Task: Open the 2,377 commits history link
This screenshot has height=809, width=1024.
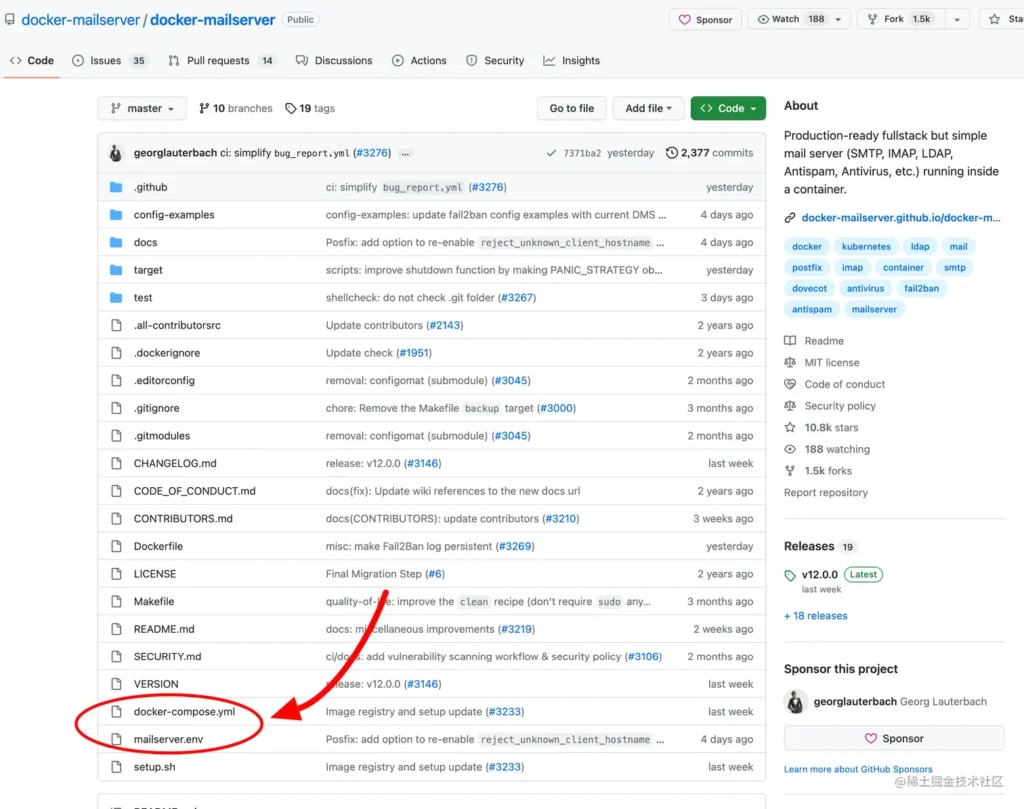Action: 709,153
